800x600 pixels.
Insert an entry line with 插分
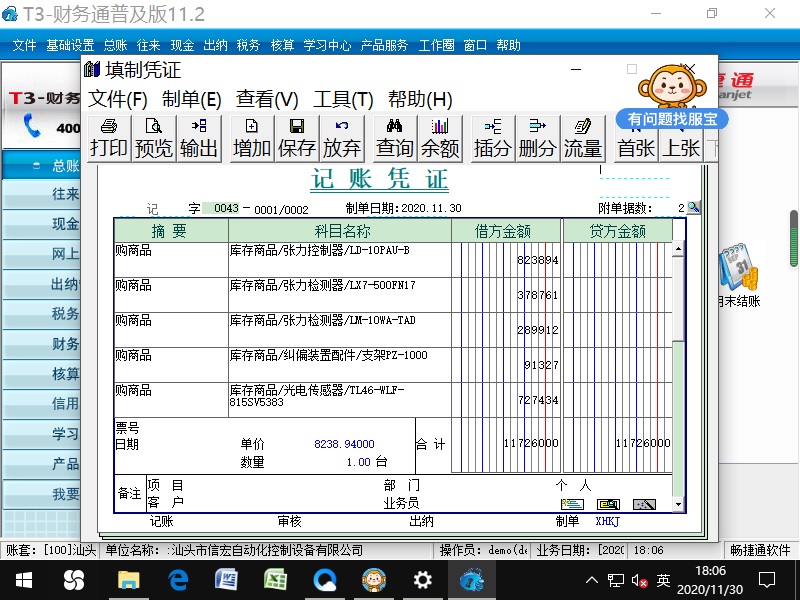(x=492, y=139)
